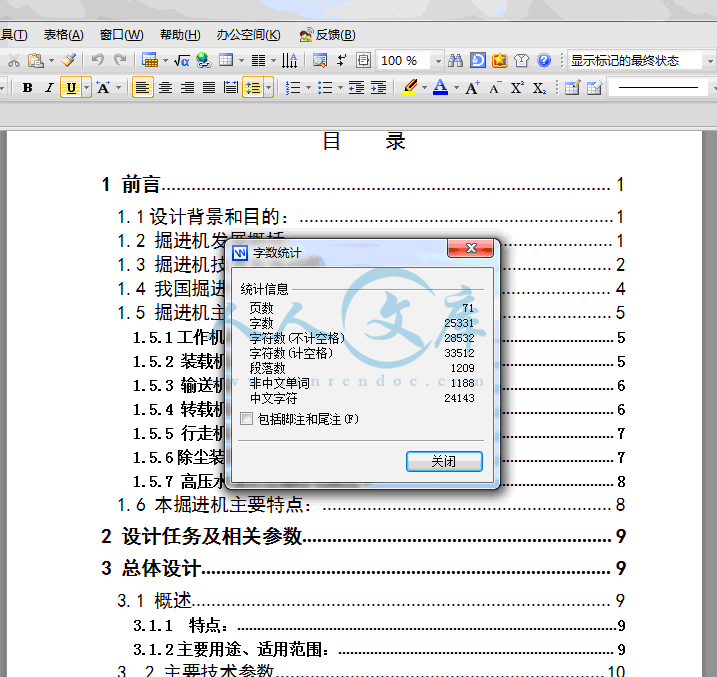Click the '1 前言' table of contents entry
The width and height of the screenshot is (717, 677).
coord(363,185)
